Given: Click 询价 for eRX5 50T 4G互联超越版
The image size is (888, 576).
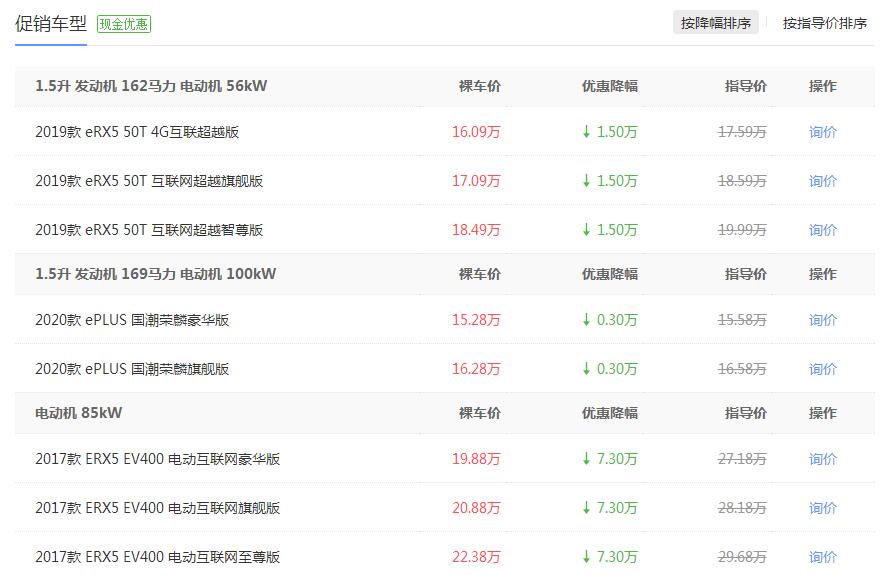Looking at the screenshot, I should 822,132.
